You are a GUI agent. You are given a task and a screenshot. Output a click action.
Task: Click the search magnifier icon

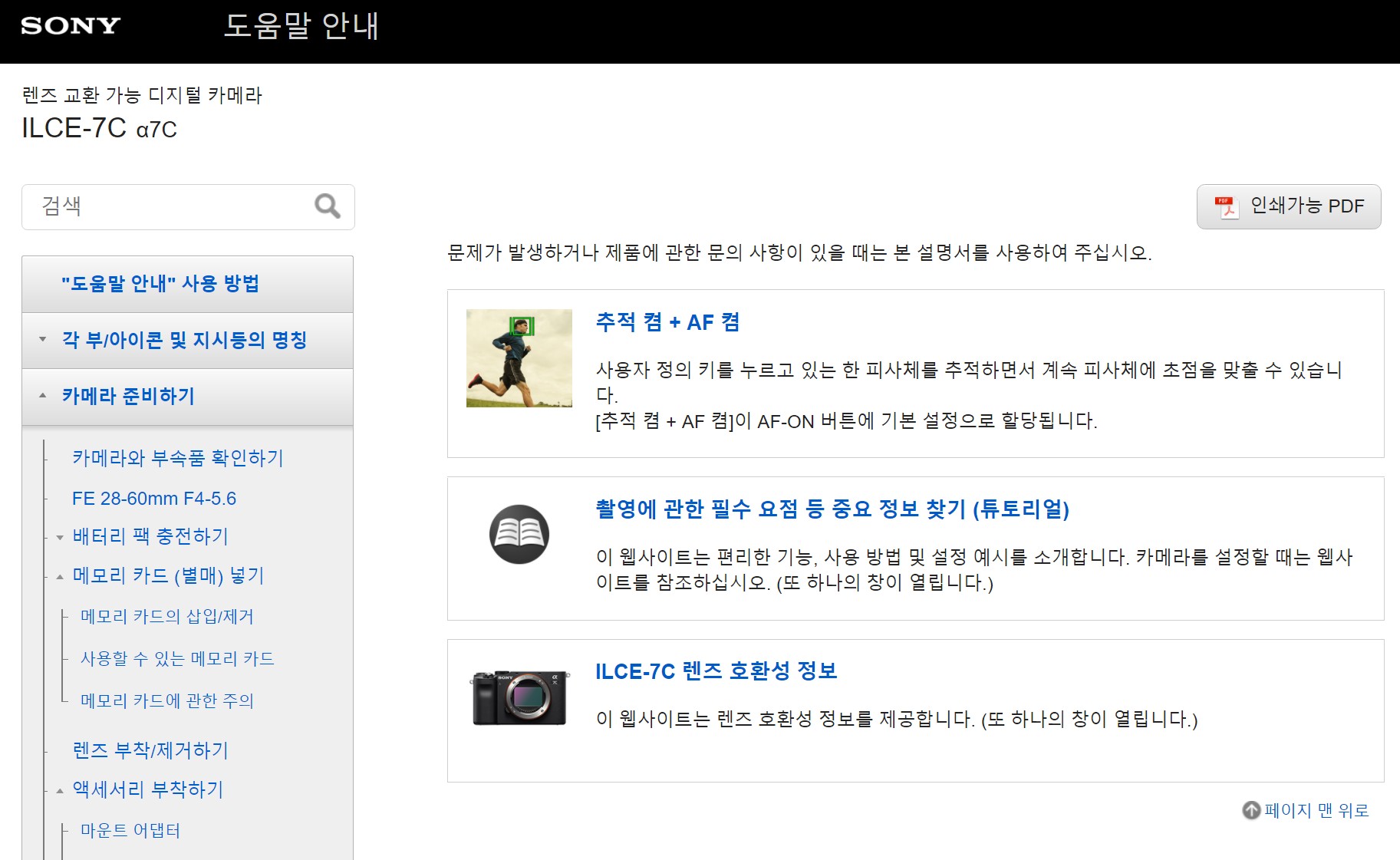[328, 206]
